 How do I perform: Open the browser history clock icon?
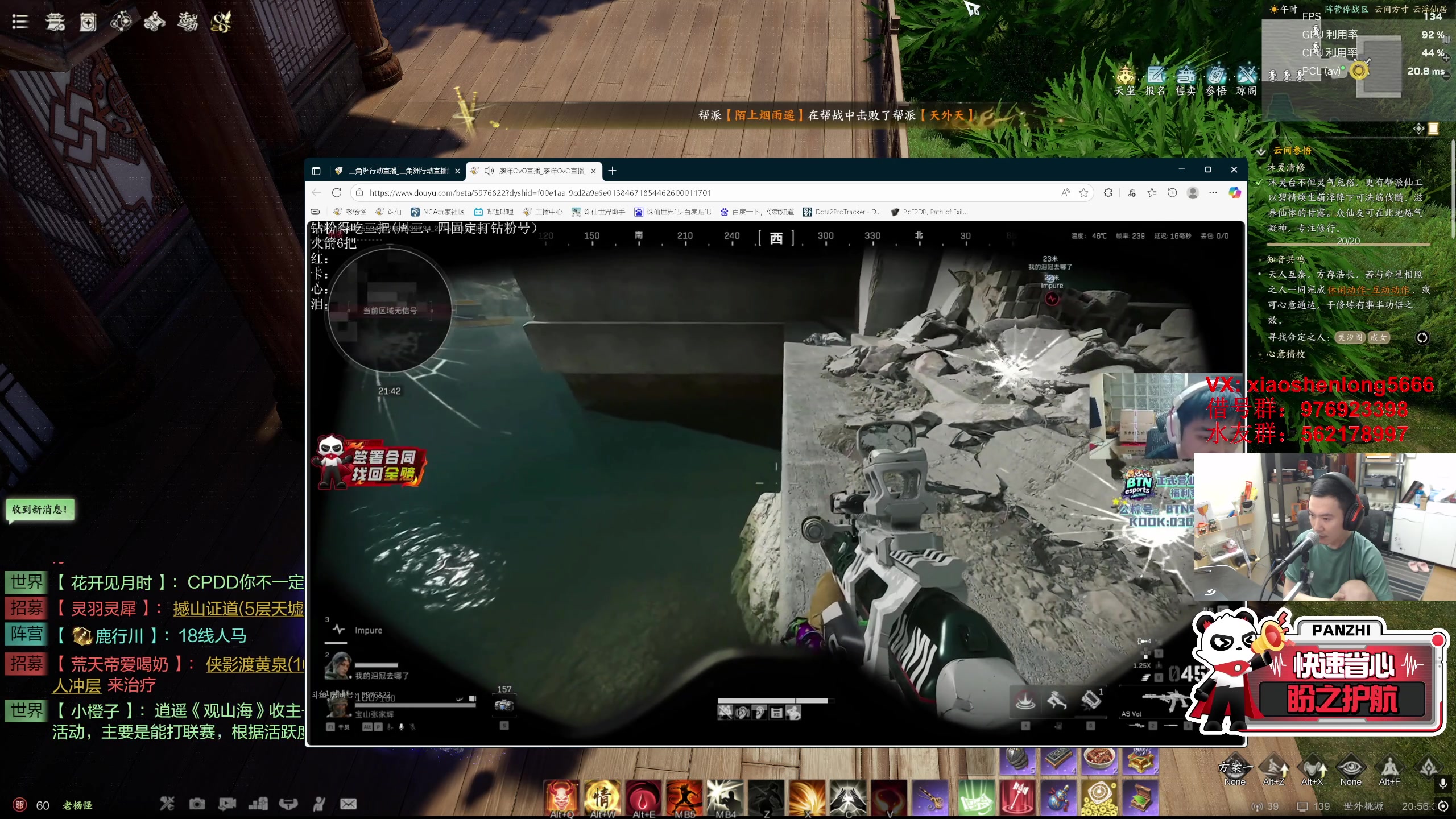1172,193
